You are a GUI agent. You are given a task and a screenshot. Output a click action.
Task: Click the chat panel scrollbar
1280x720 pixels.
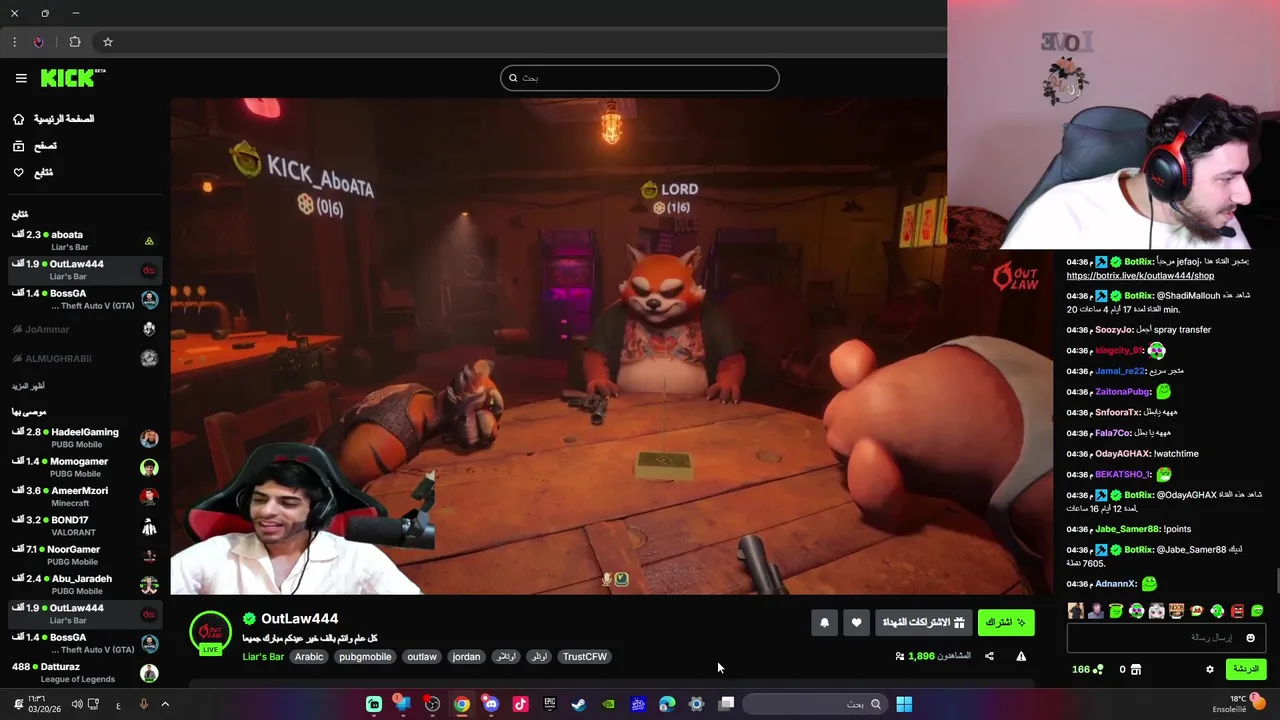click(x=1276, y=581)
